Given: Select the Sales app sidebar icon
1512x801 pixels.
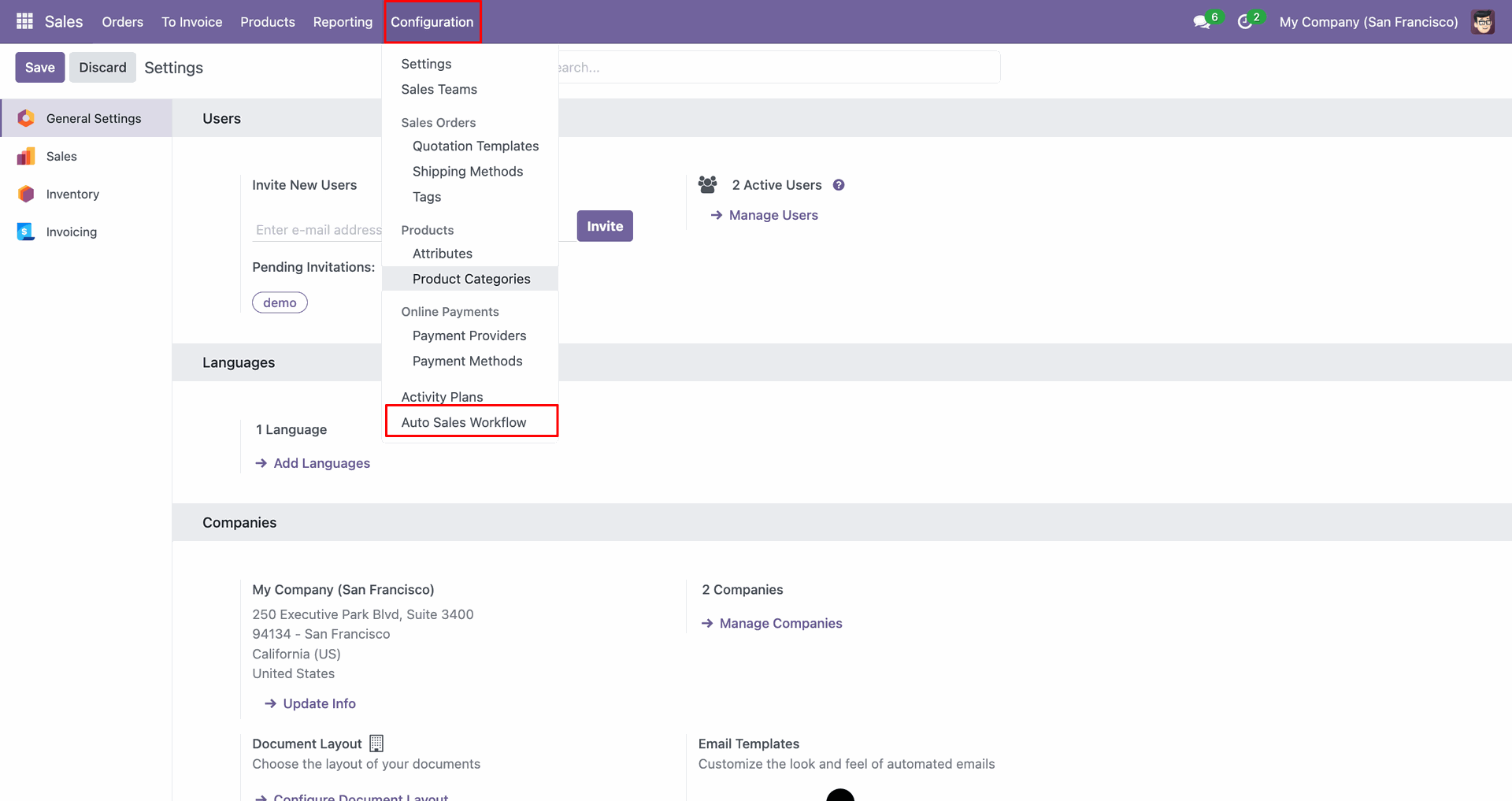Looking at the screenshot, I should pyautogui.click(x=26, y=156).
